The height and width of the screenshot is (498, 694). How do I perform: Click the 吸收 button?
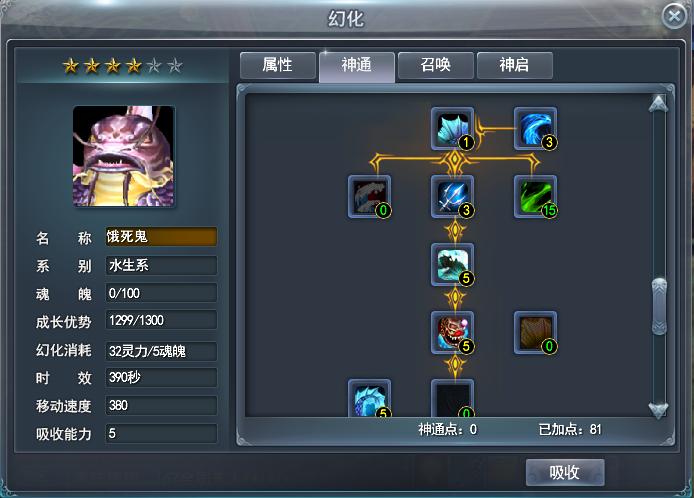click(565, 472)
